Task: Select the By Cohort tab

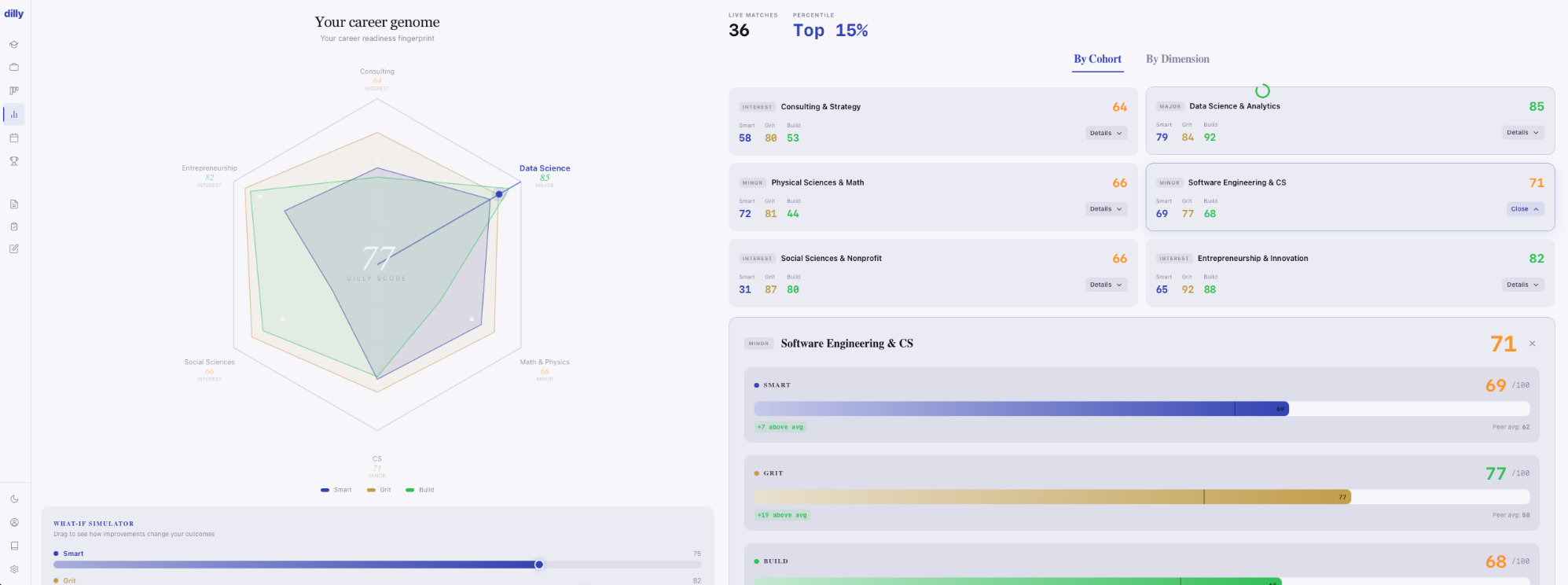Action: (x=1097, y=59)
